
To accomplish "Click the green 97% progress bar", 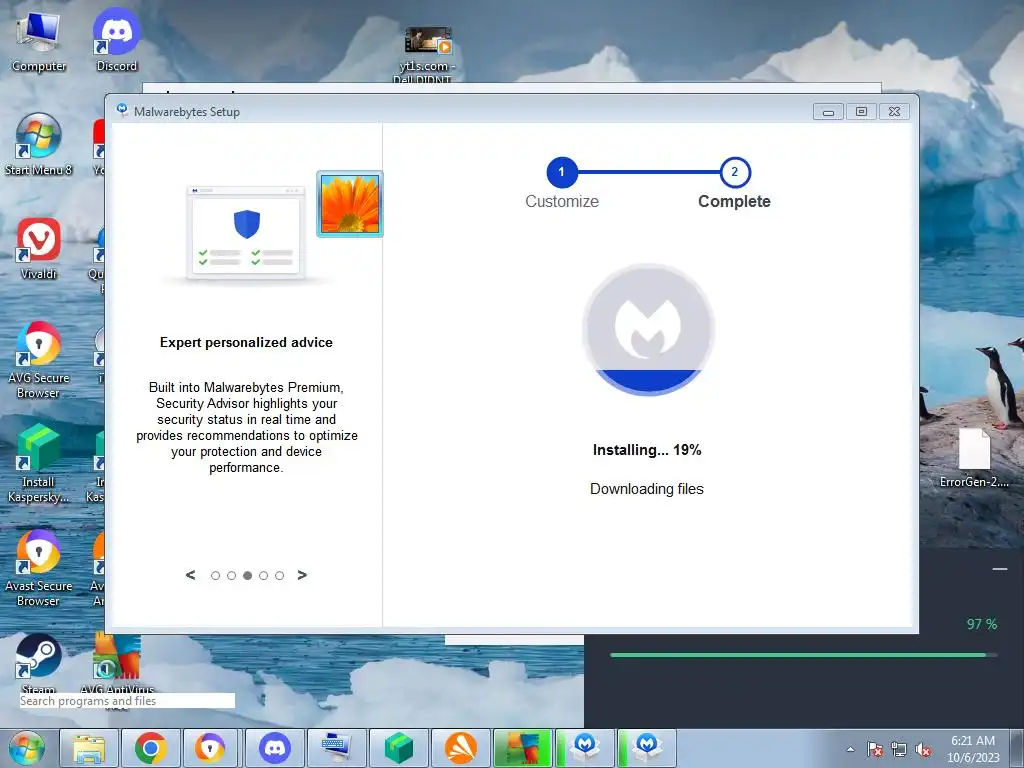I will (803, 655).
